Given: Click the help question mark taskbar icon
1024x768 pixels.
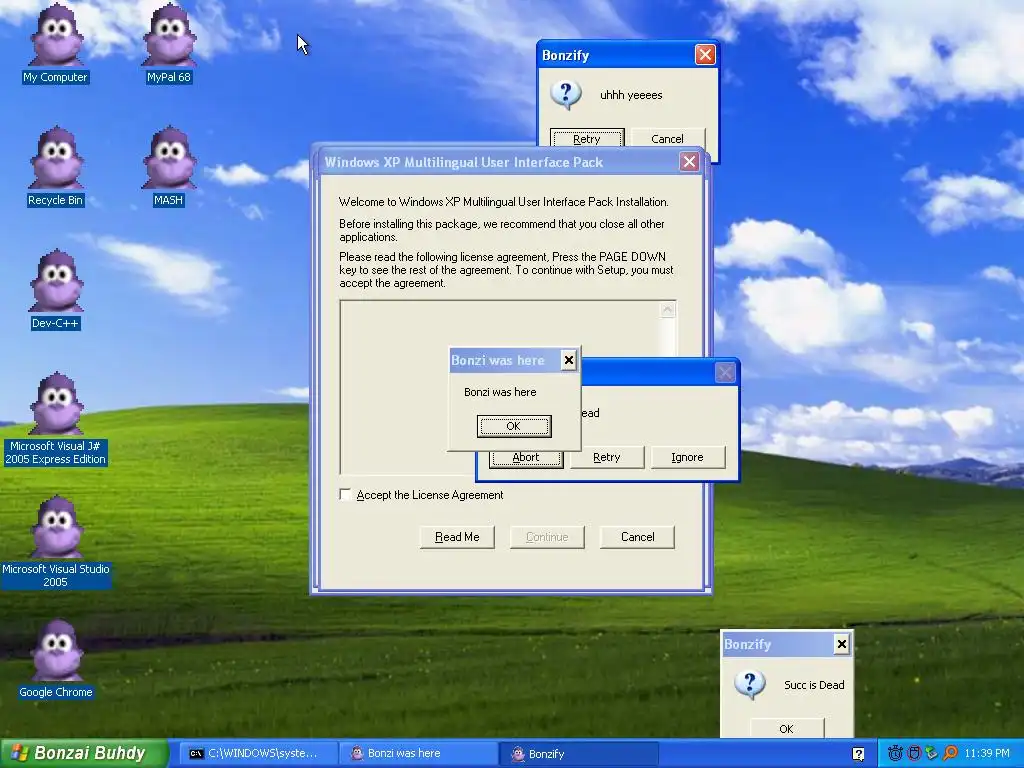Looking at the screenshot, I should [x=858, y=754].
